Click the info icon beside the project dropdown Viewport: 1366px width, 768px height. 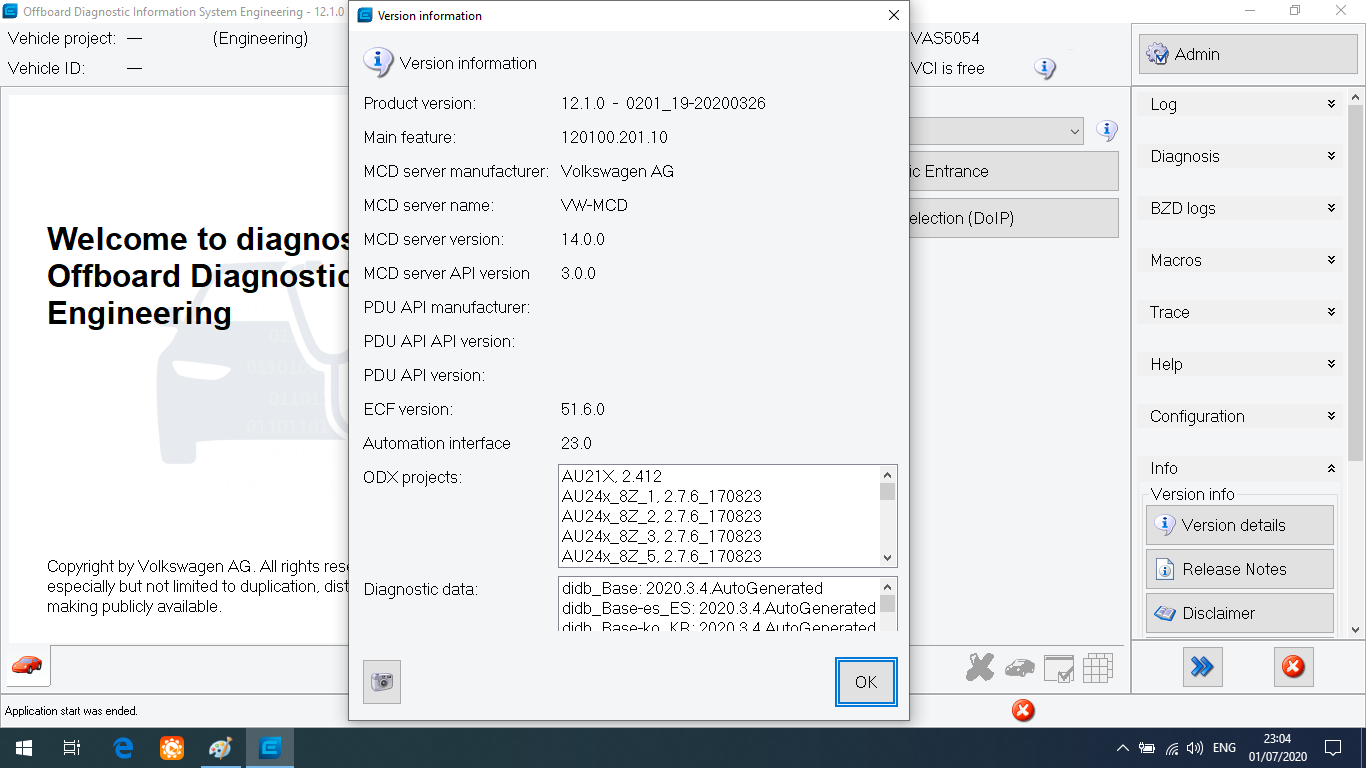pyautogui.click(x=1106, y=130)
